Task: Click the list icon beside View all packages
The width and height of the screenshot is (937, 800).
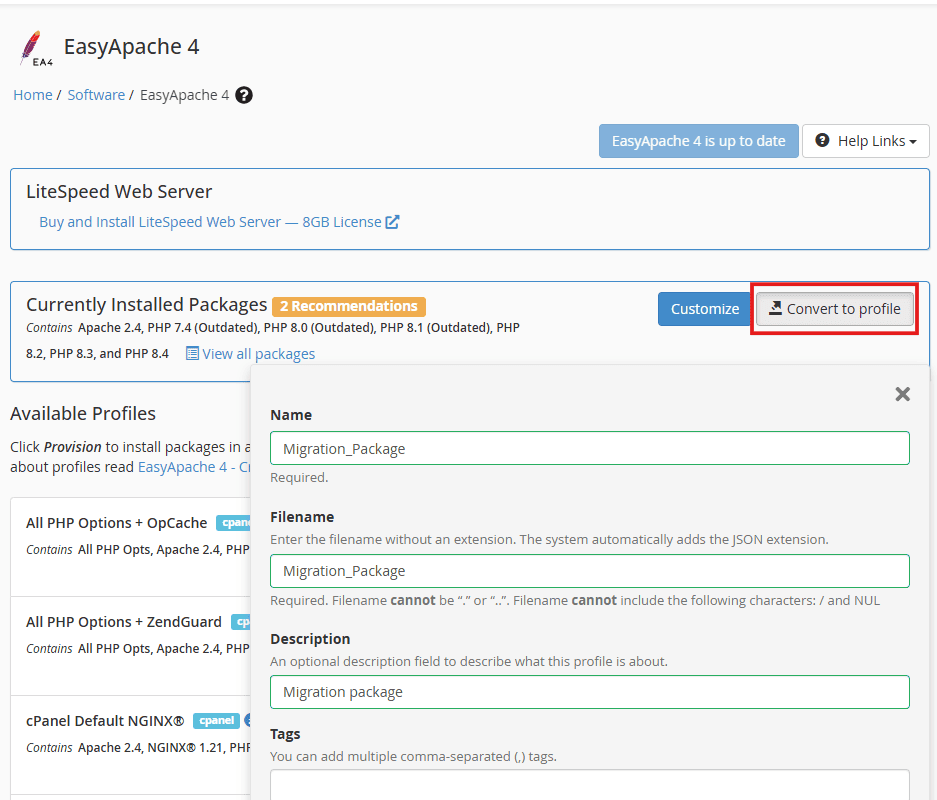Action: pos(191,353)
